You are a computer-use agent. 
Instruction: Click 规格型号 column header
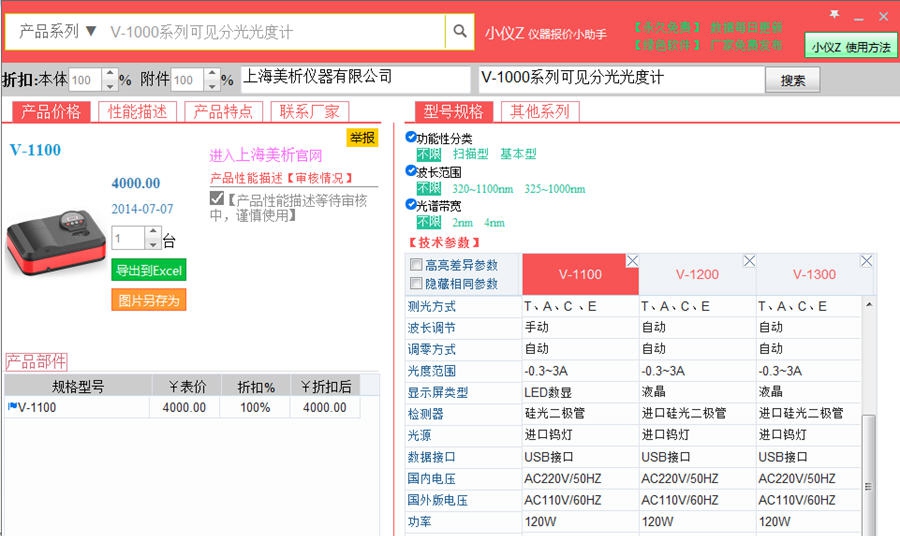(x=78, y=386)
